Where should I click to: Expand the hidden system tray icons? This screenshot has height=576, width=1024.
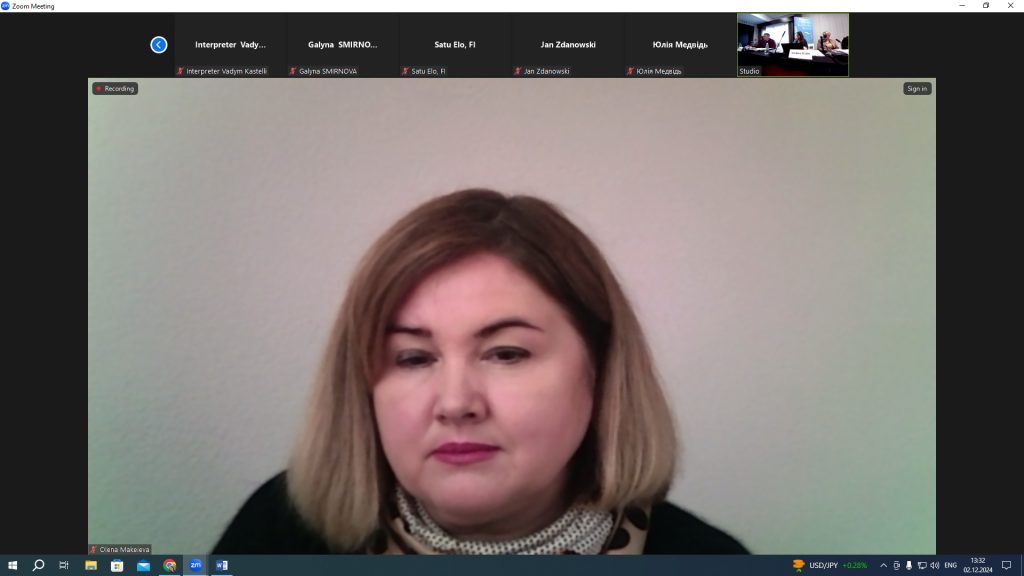883,565
